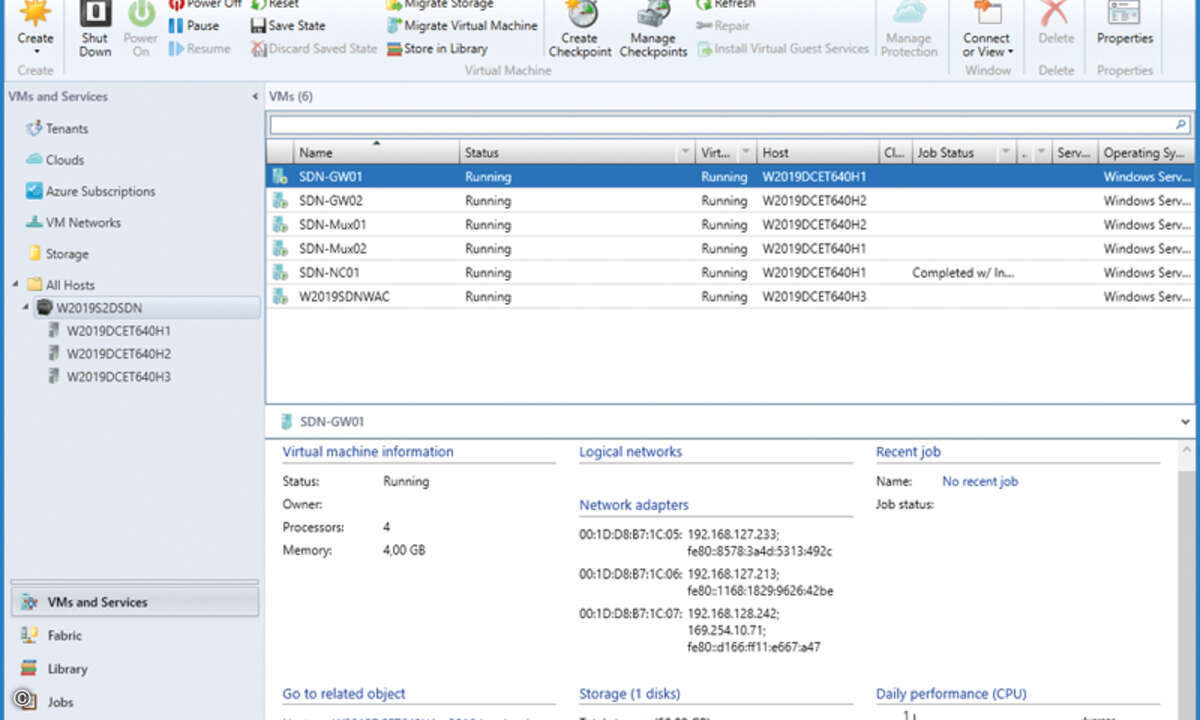The image size is (1200, 720).
Task: Select the SDN-Mux02 row
Action: 730,248
